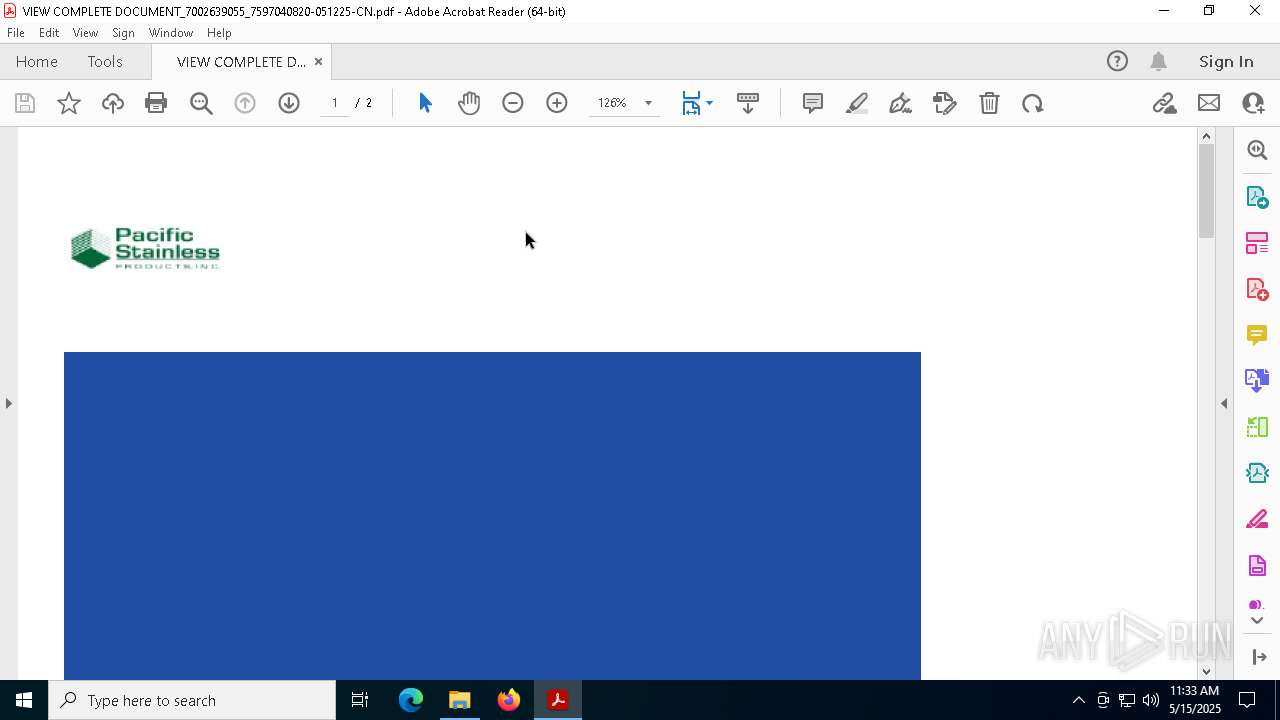The height and width of the screenshot is (720, 1280).
Task: Open the Combine Files tool
Action: pos(1257,381)
